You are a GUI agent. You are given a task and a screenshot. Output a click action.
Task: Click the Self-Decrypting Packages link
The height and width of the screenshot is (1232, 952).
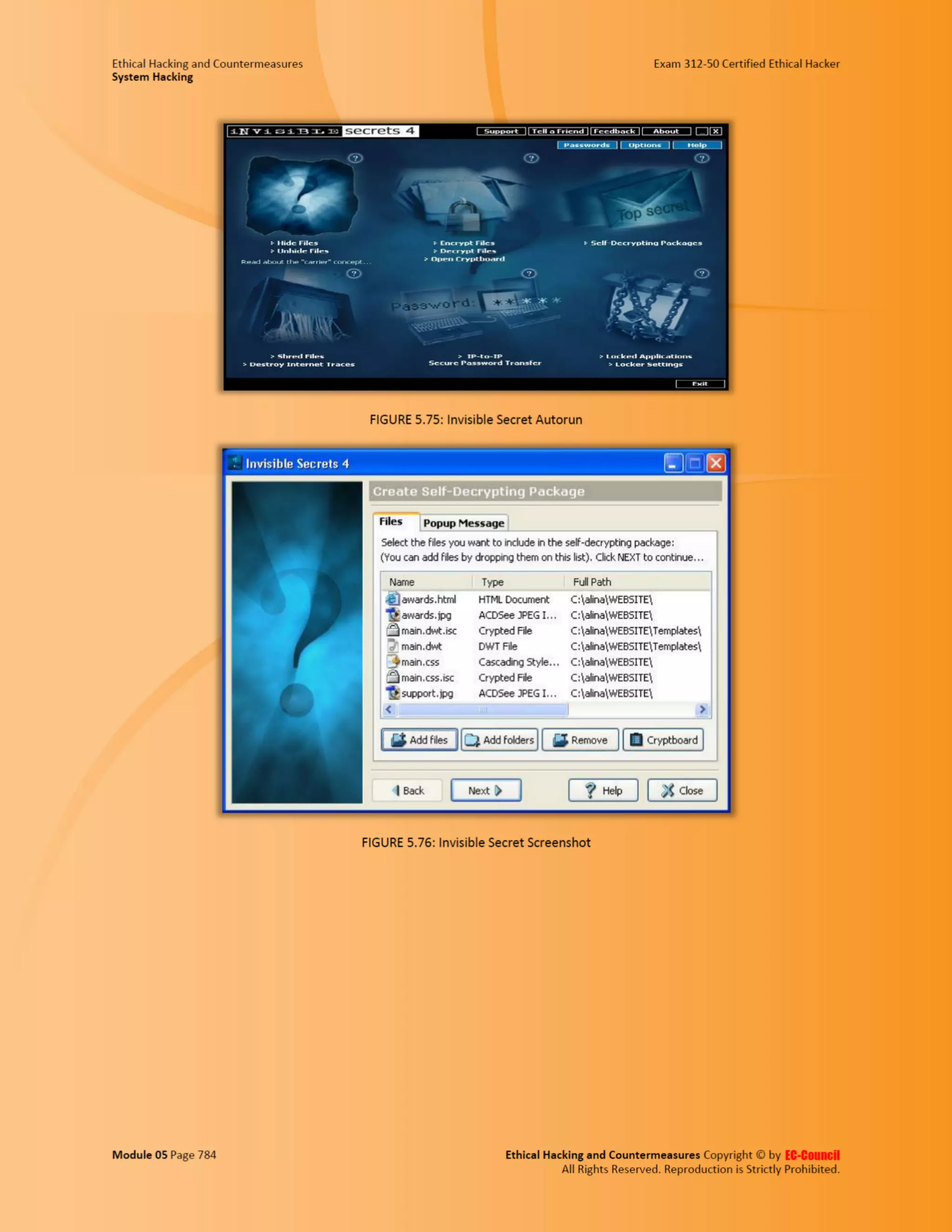tap(646, 243)
